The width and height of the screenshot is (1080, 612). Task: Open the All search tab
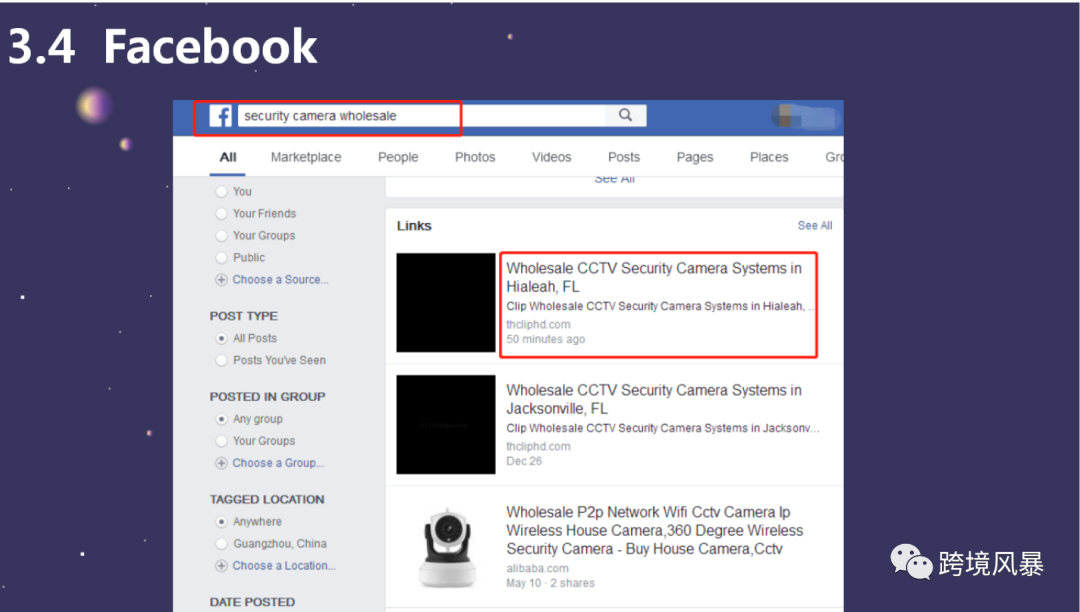pos(228,157)
